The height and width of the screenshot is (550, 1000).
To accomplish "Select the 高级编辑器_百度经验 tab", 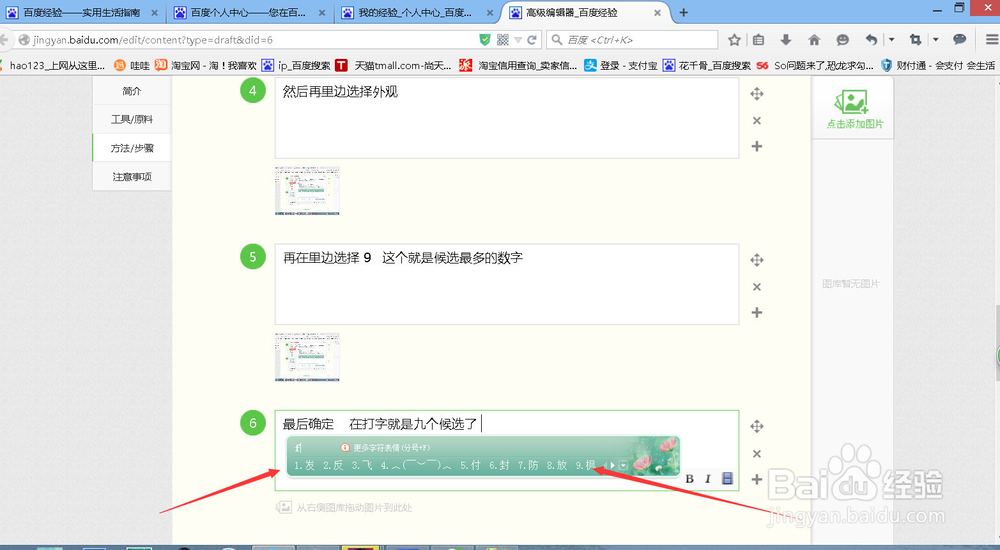I will pos(585,13).
